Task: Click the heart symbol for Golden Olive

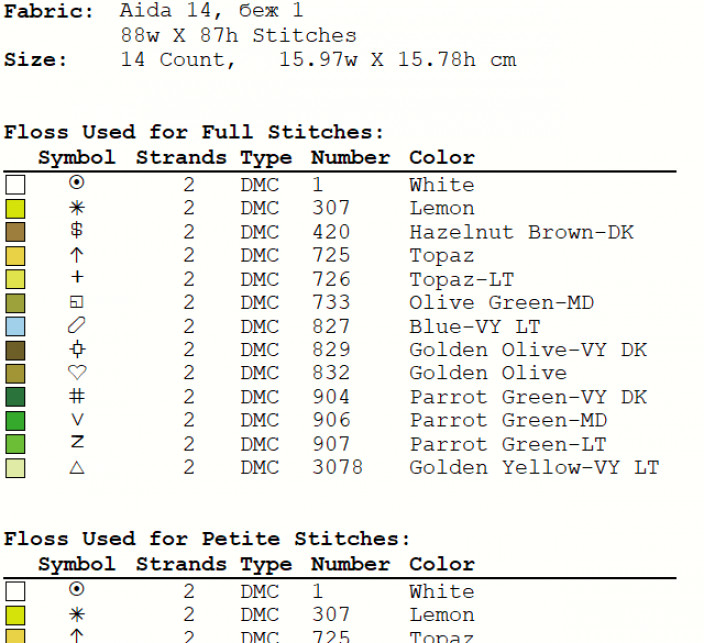Action: 77,372
